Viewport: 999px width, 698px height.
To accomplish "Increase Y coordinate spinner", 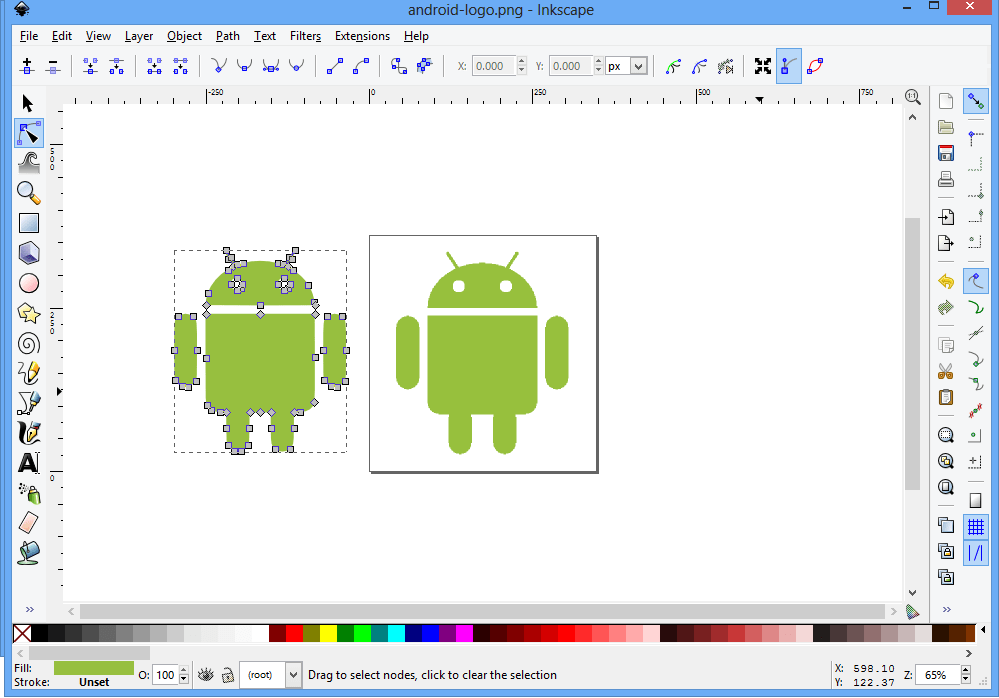I will tap(598, 61).
